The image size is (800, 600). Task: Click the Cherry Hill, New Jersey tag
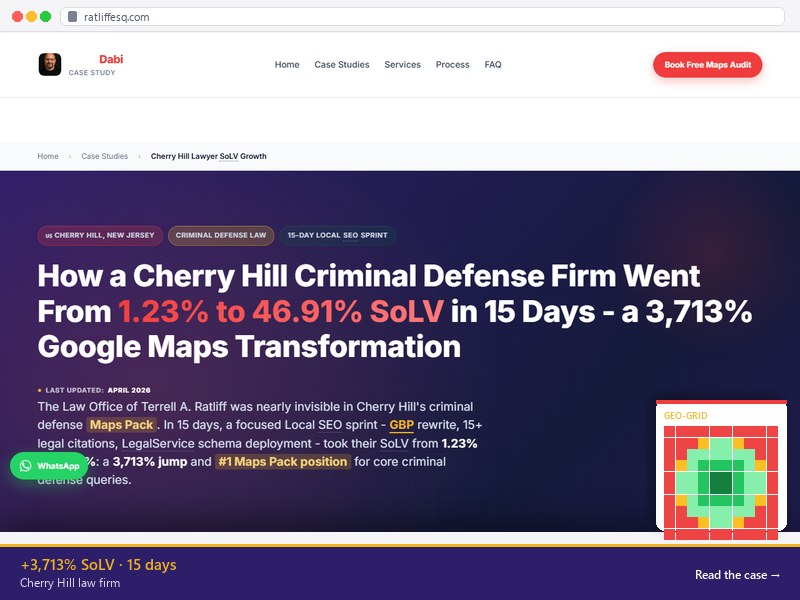point(100,235)
